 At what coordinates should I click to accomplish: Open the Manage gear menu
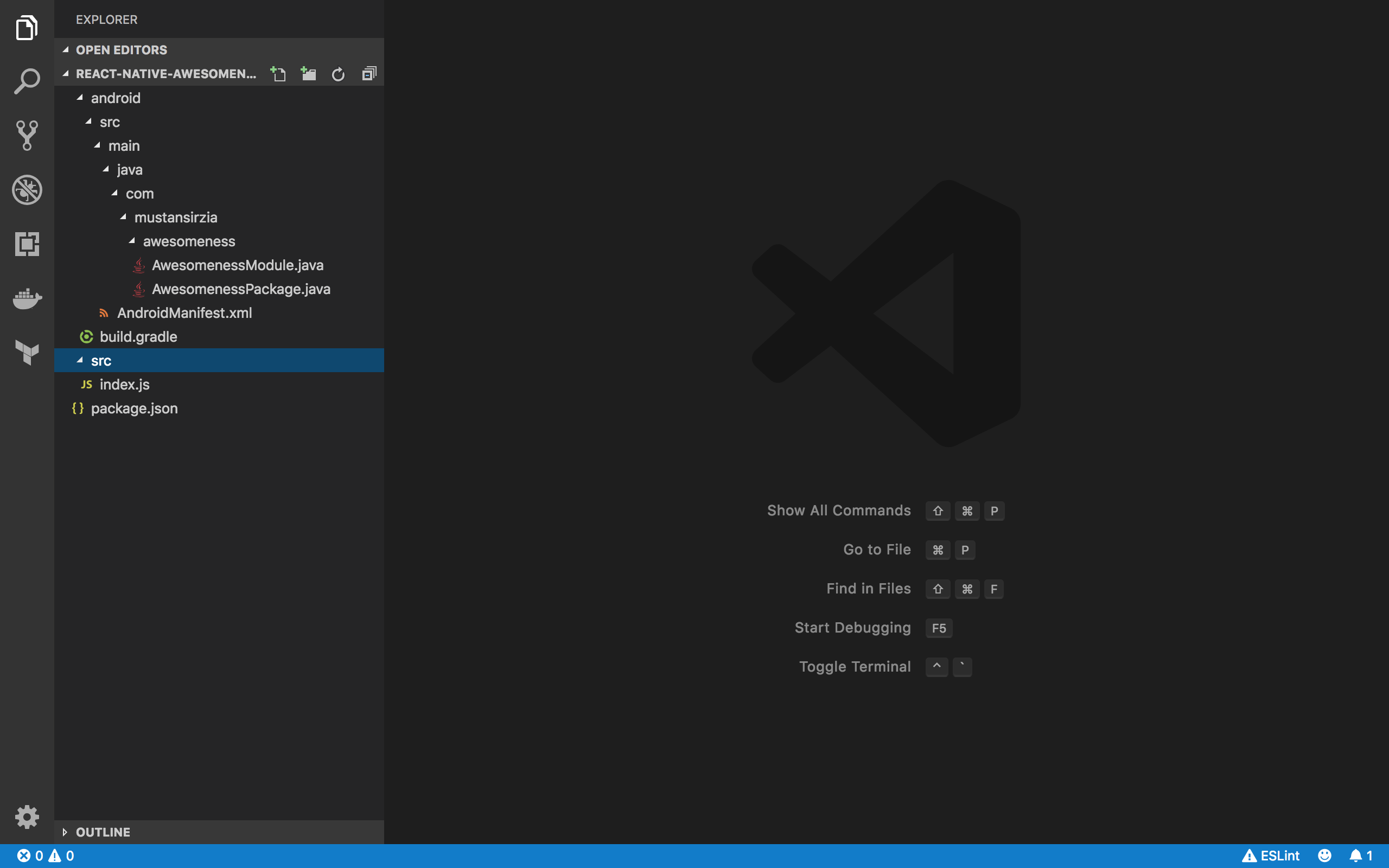click(27, 816)
